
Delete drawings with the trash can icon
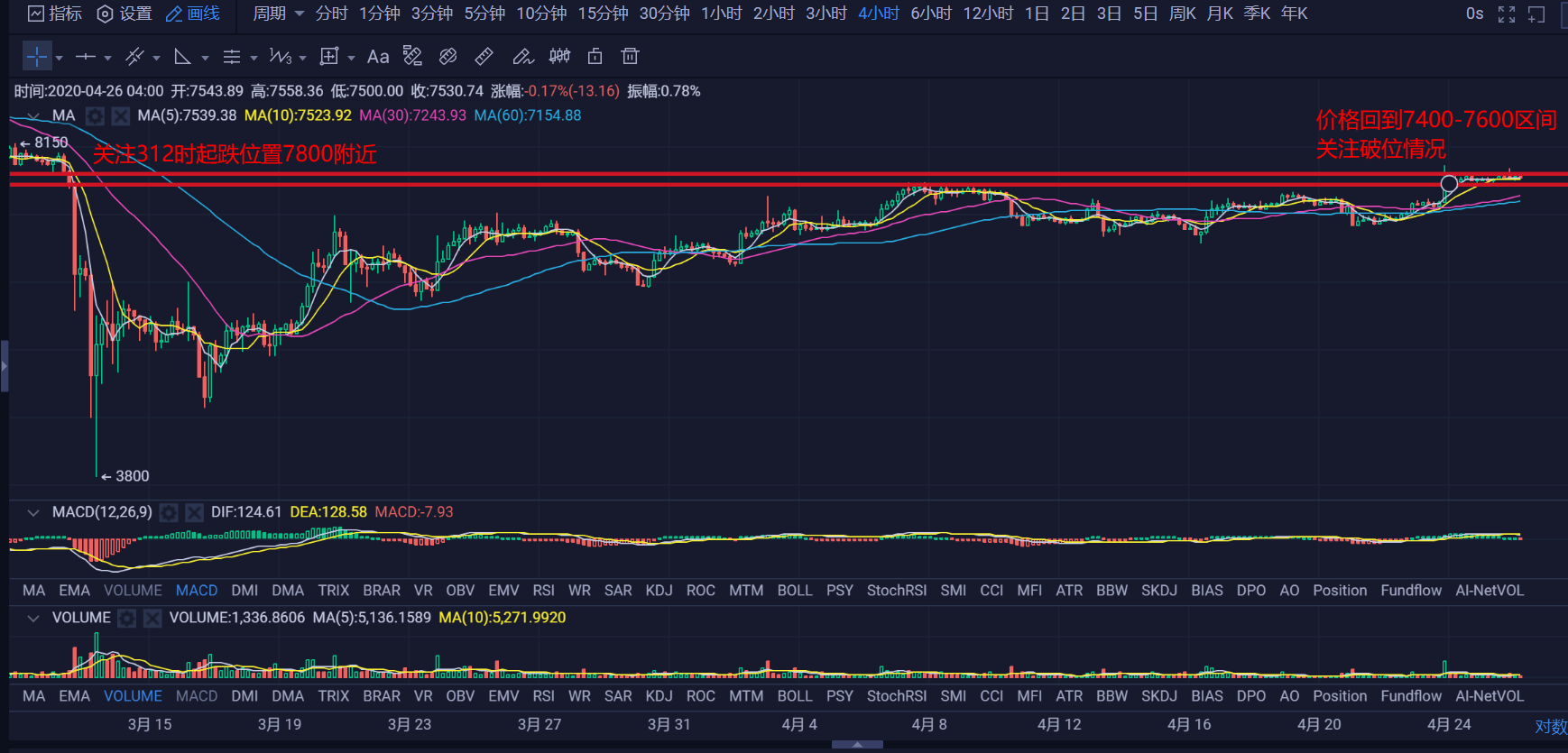coord(630,56)
